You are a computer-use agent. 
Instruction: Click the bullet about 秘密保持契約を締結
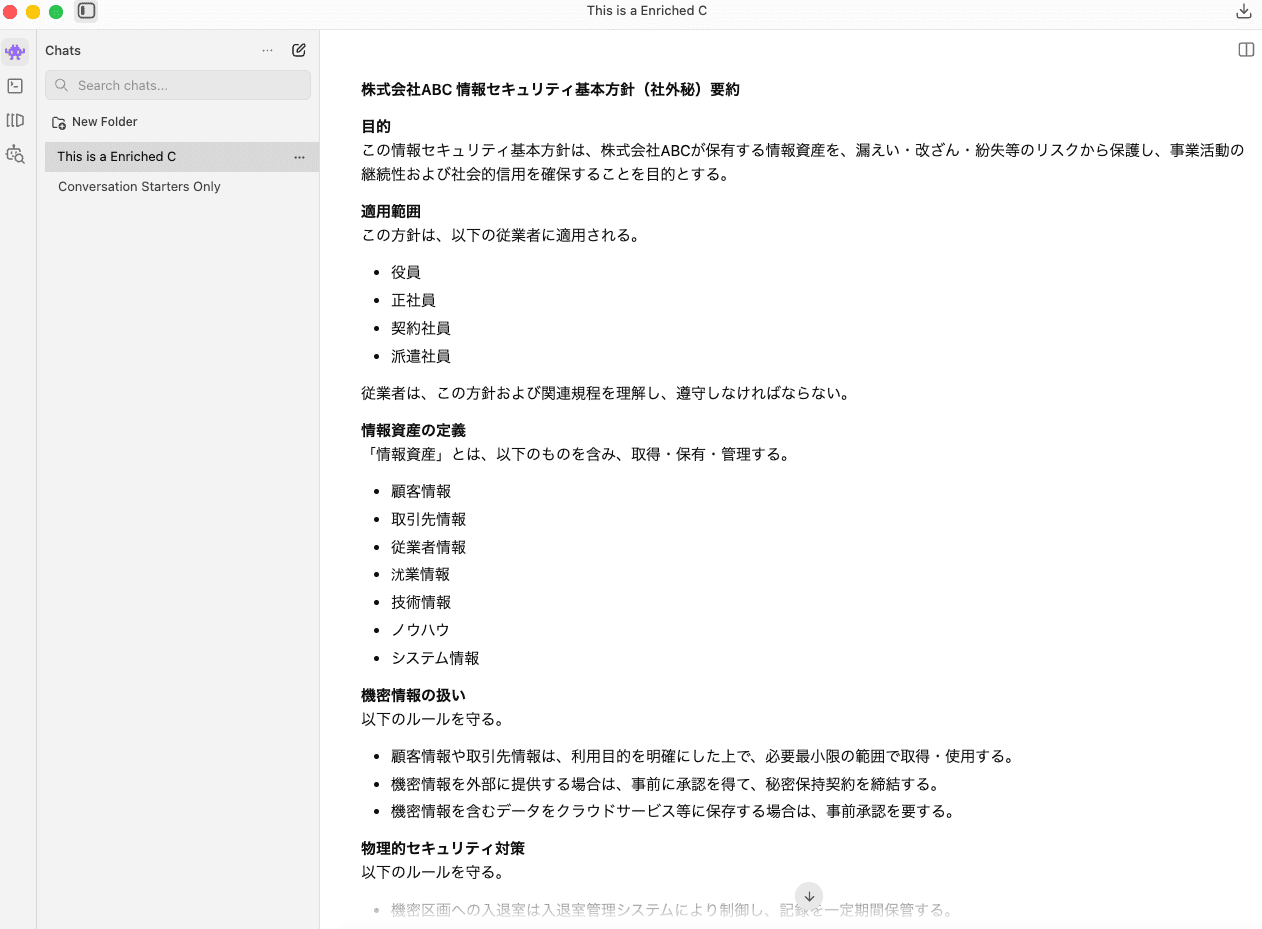click(666, 784)
